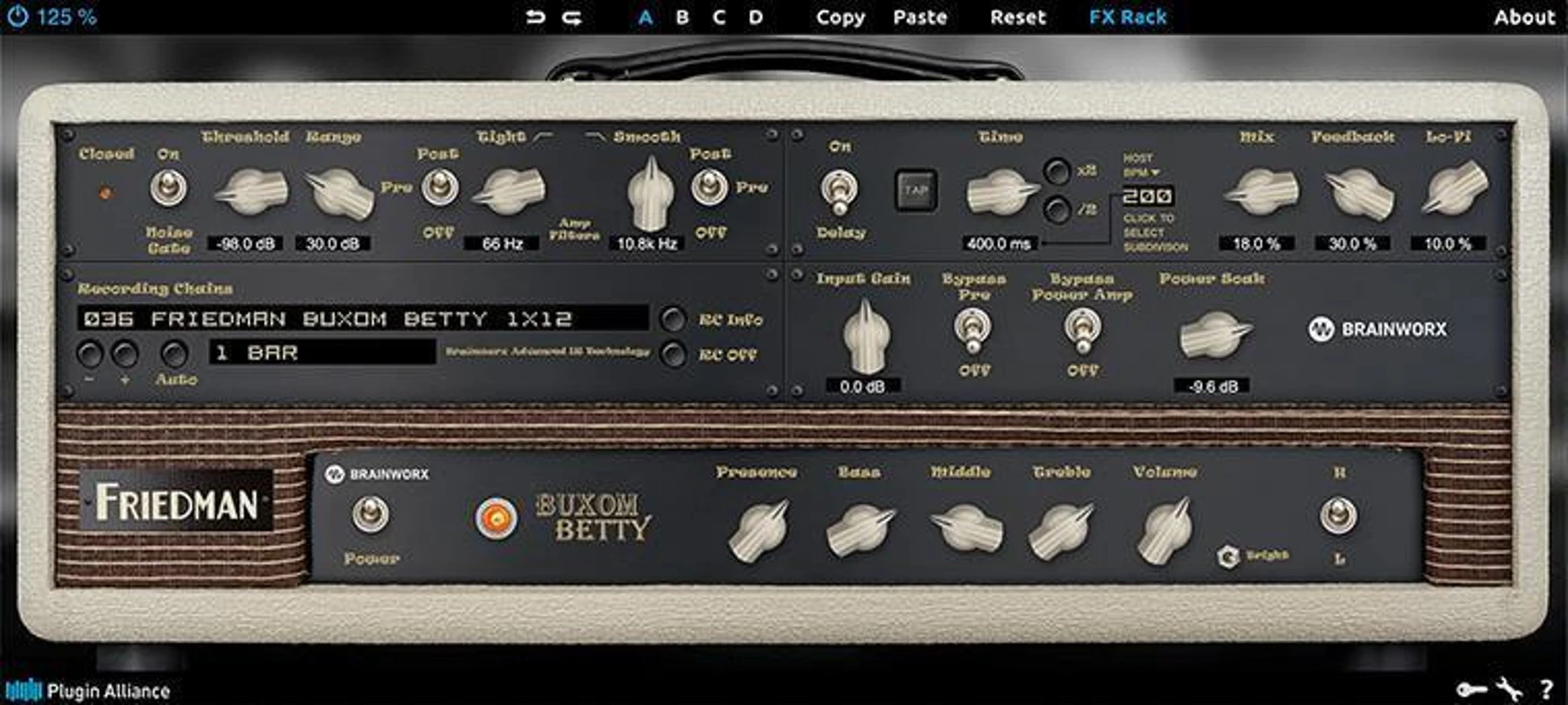The image size is (1568, 705).
Task: Enable the x2 delay time button
Action: coord(1057,171)
